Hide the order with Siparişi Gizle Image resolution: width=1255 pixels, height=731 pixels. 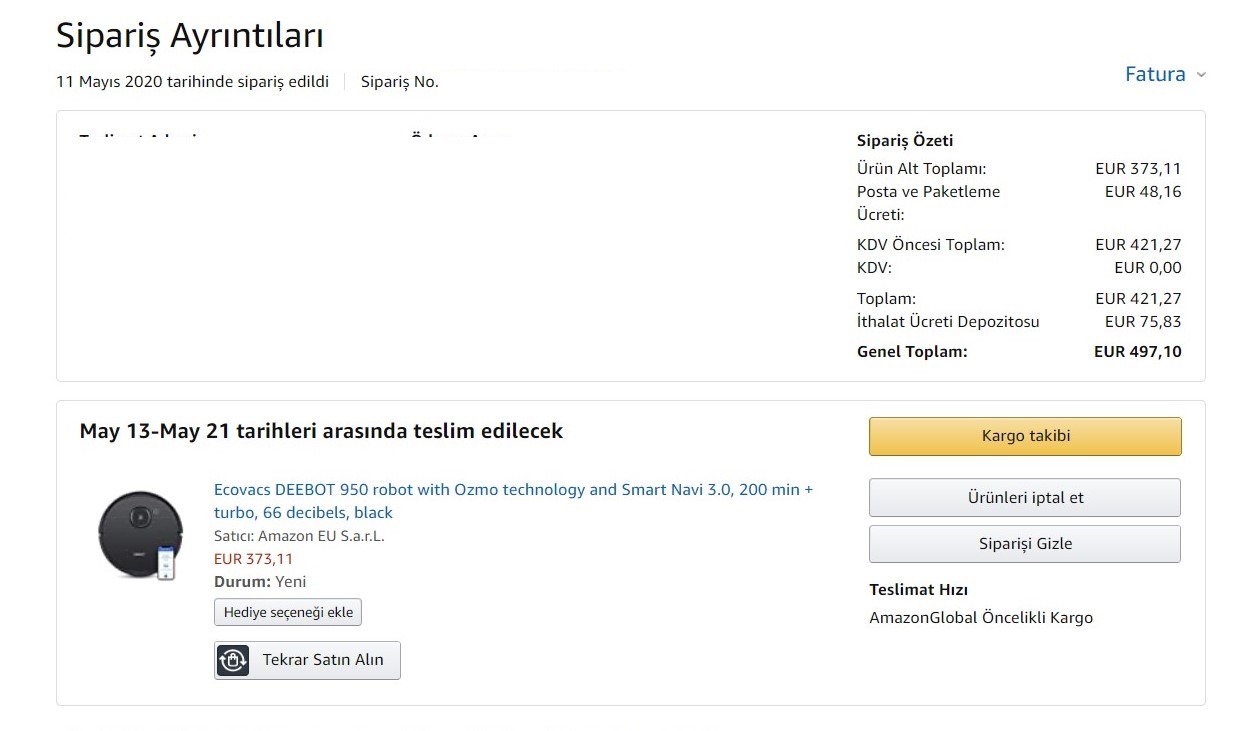1025,543
